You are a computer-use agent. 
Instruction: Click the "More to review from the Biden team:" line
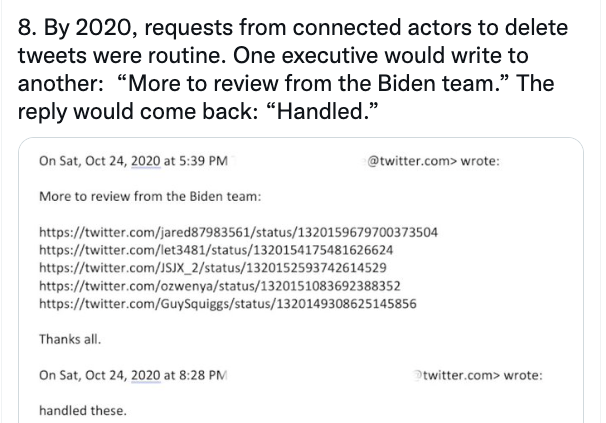[x=150, y=196]
